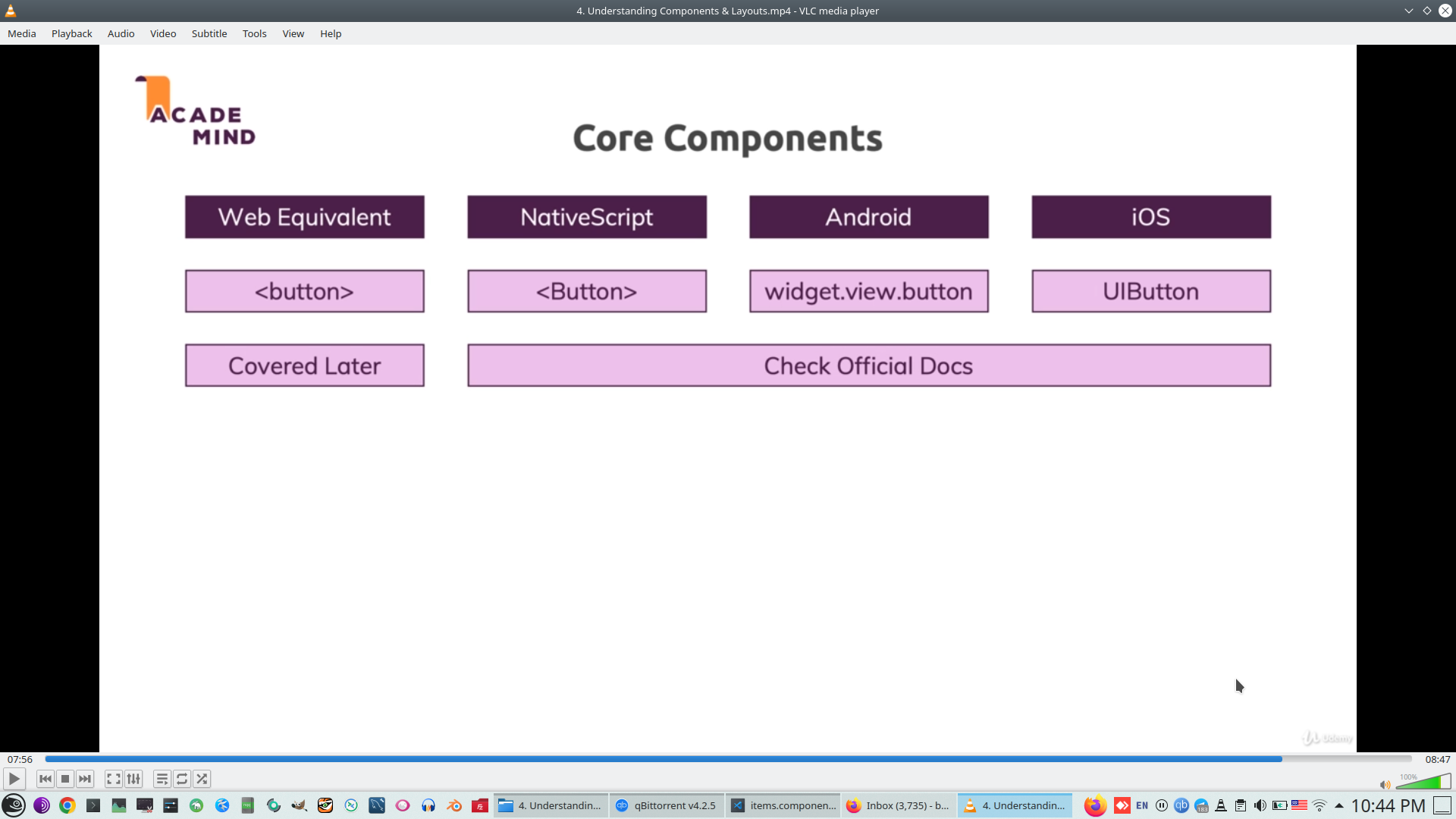The height and width of the screenshot is (819, 1456).
Task: Toggle loop repeat mode
Action: tap(182, 779)
